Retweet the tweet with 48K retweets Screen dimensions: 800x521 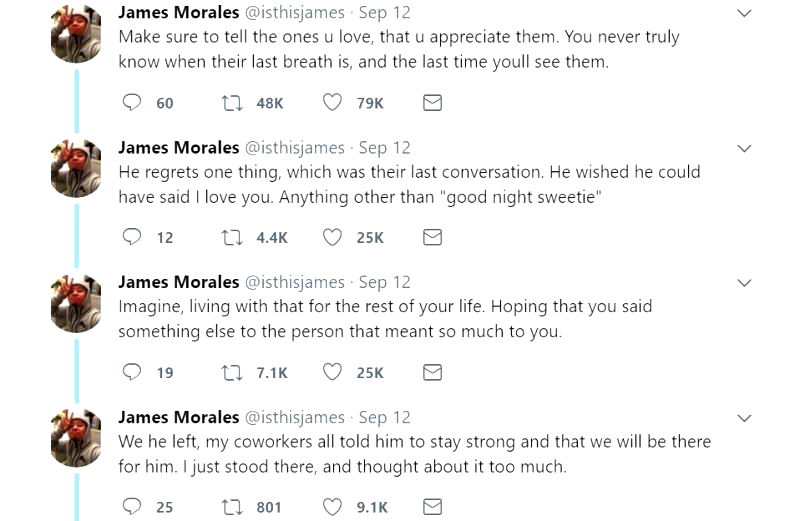click(x=230, y=102)
